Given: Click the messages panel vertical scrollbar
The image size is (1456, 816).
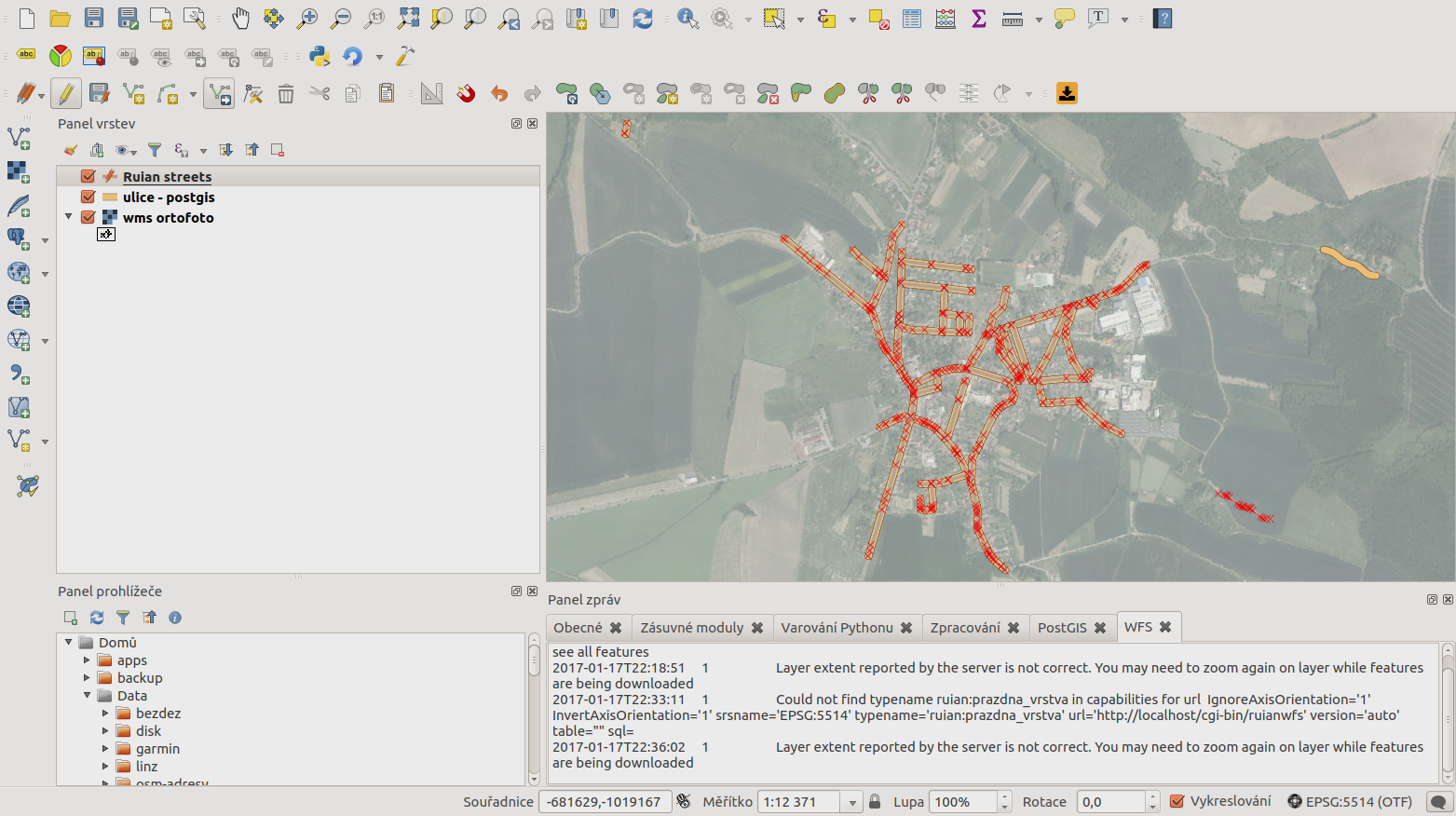Looking at the screenshot, I should (x=1449, y=713).
